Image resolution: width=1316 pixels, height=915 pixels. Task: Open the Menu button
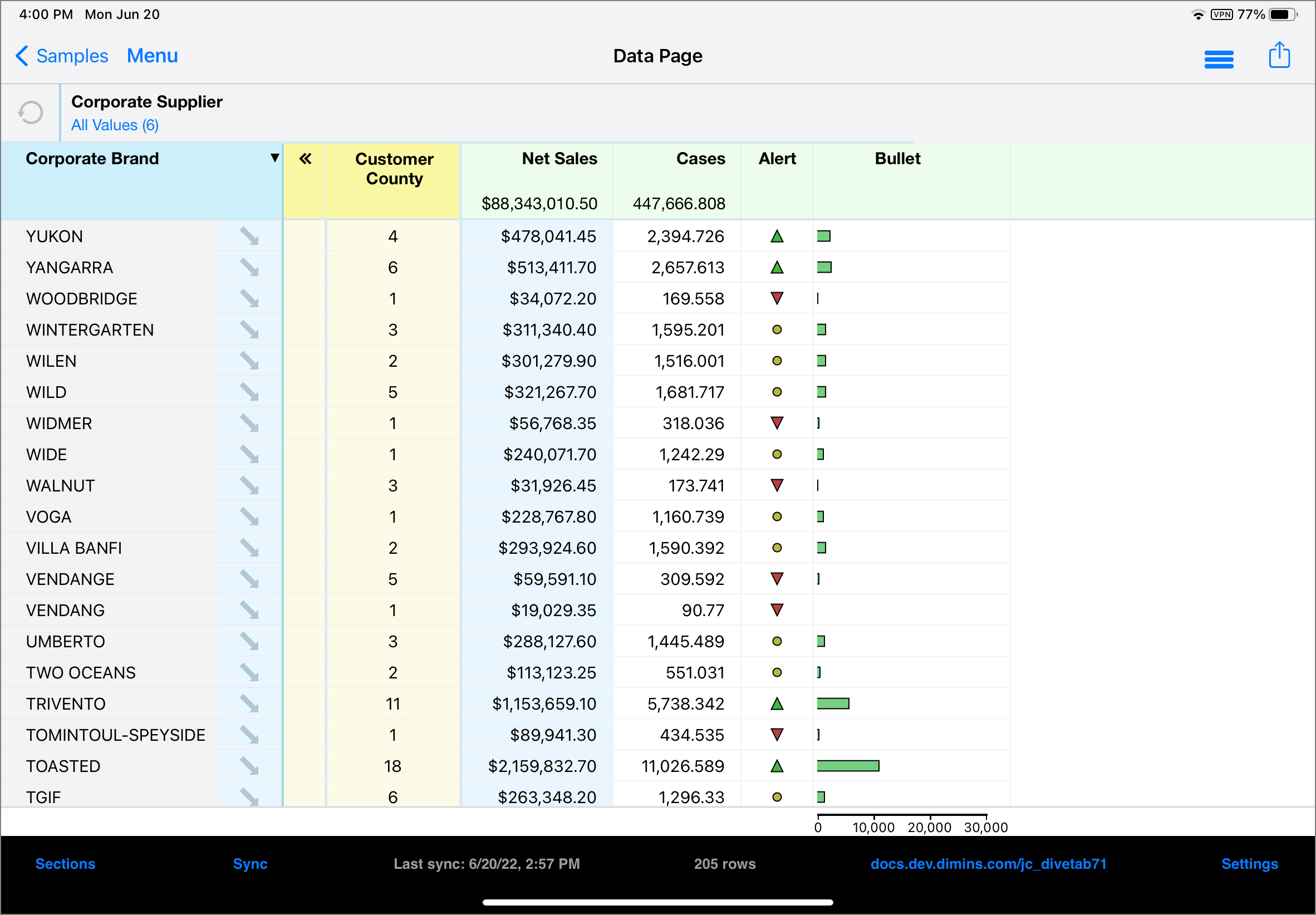[152, 56]
